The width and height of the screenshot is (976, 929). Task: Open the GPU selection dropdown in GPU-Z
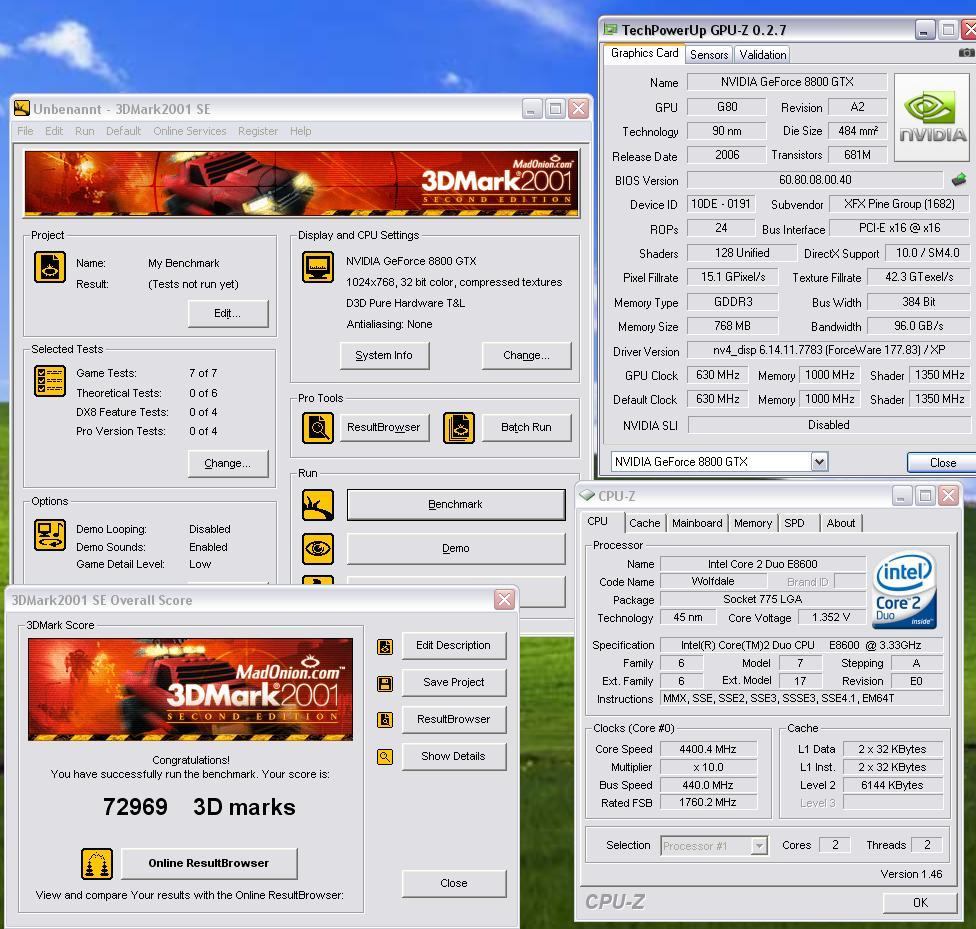(x=819, y=461)
